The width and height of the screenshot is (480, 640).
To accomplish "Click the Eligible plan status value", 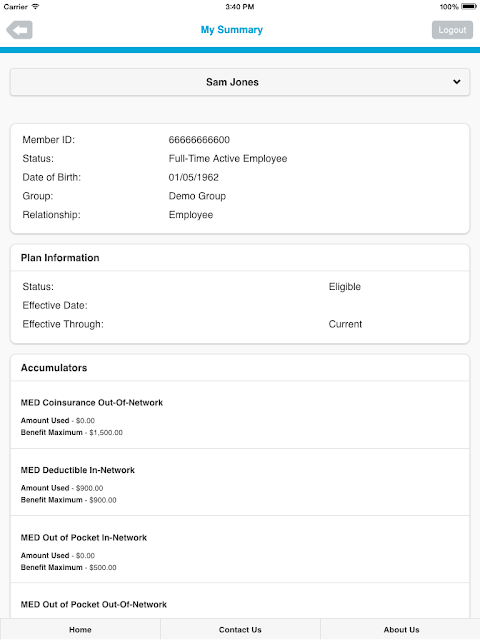I will pyautogui.click(x=344, y=287).
